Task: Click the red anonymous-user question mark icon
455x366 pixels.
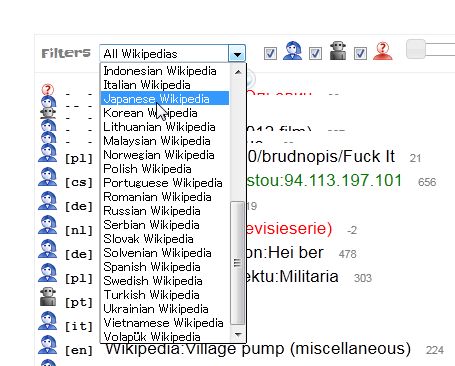Action: pos(382,51)
